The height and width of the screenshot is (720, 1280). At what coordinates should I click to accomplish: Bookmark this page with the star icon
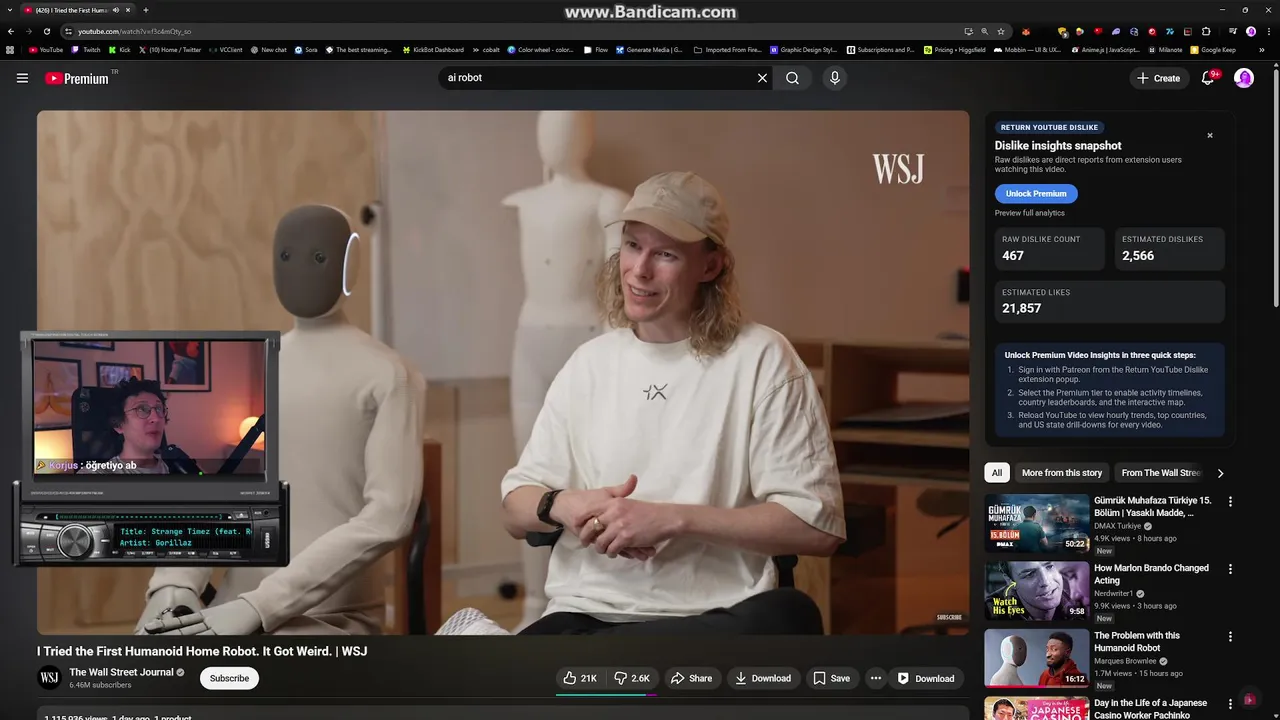tap(1001, 31)
